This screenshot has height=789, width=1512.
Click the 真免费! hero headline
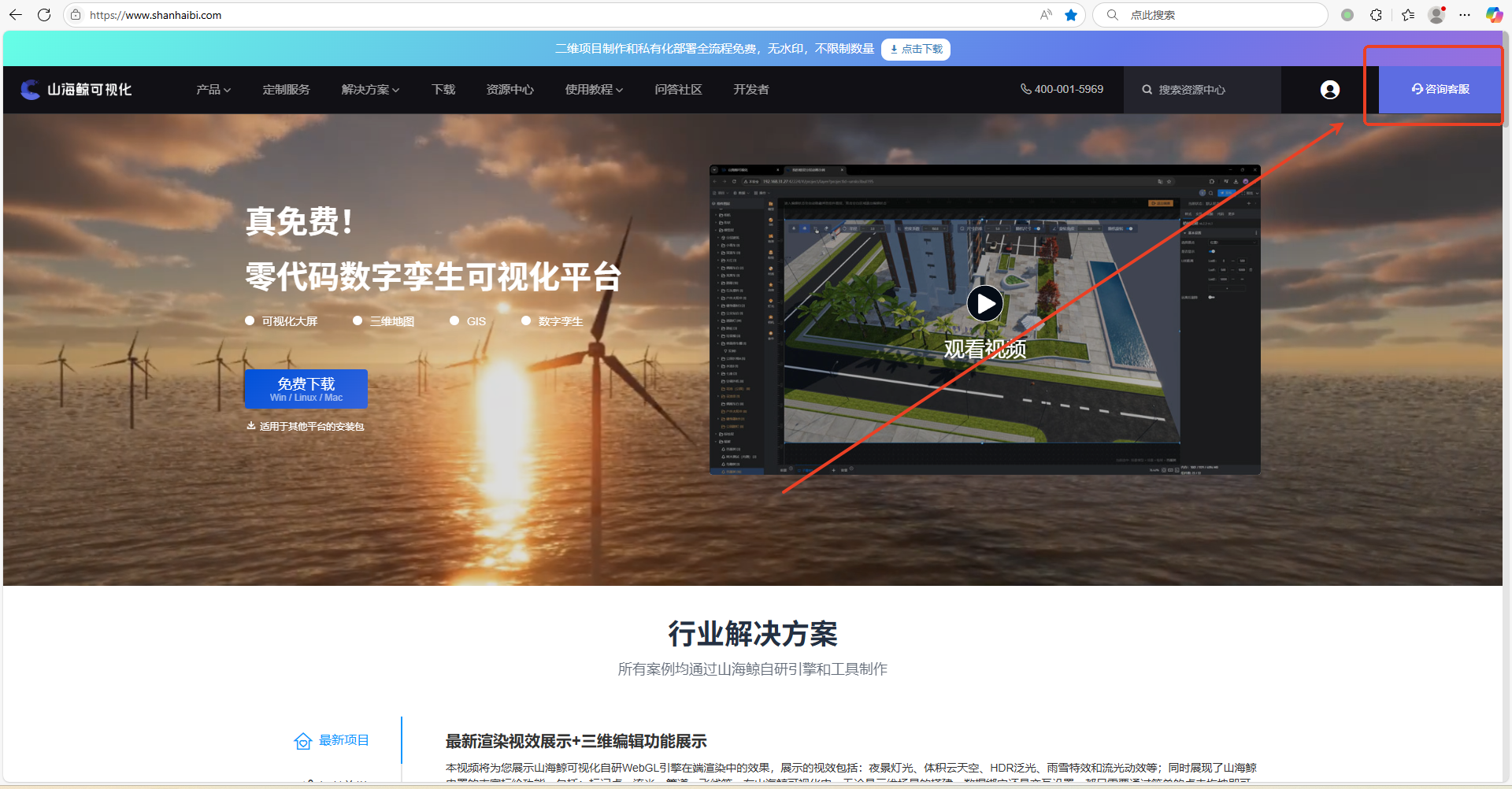[x=299, y=221]
